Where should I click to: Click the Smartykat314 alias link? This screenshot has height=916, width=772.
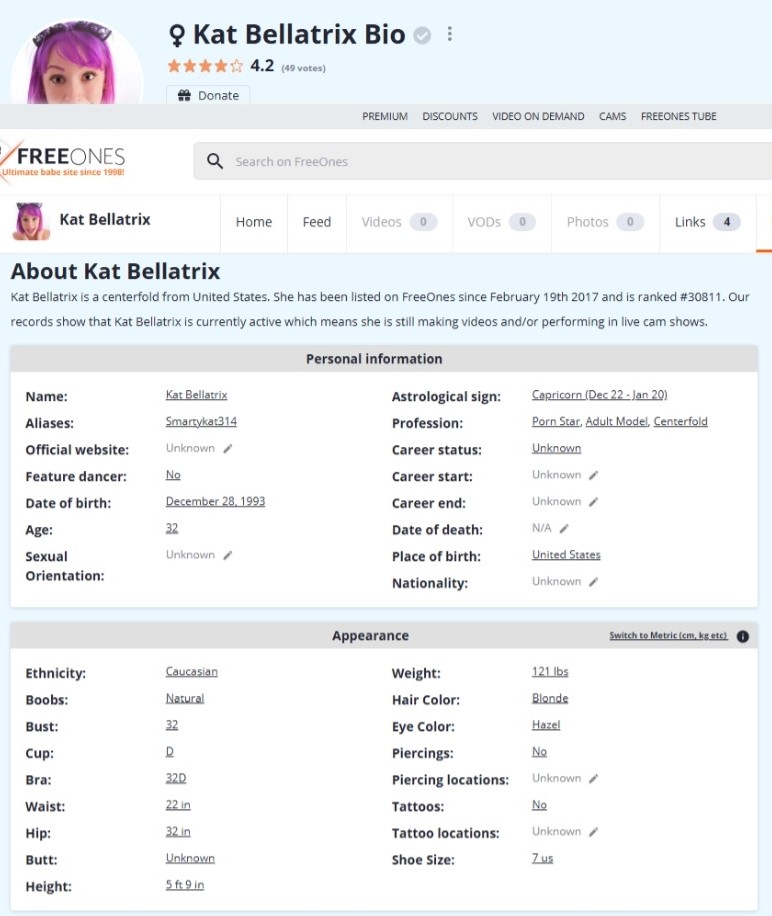pyautogui.click(x=201, y=422)
